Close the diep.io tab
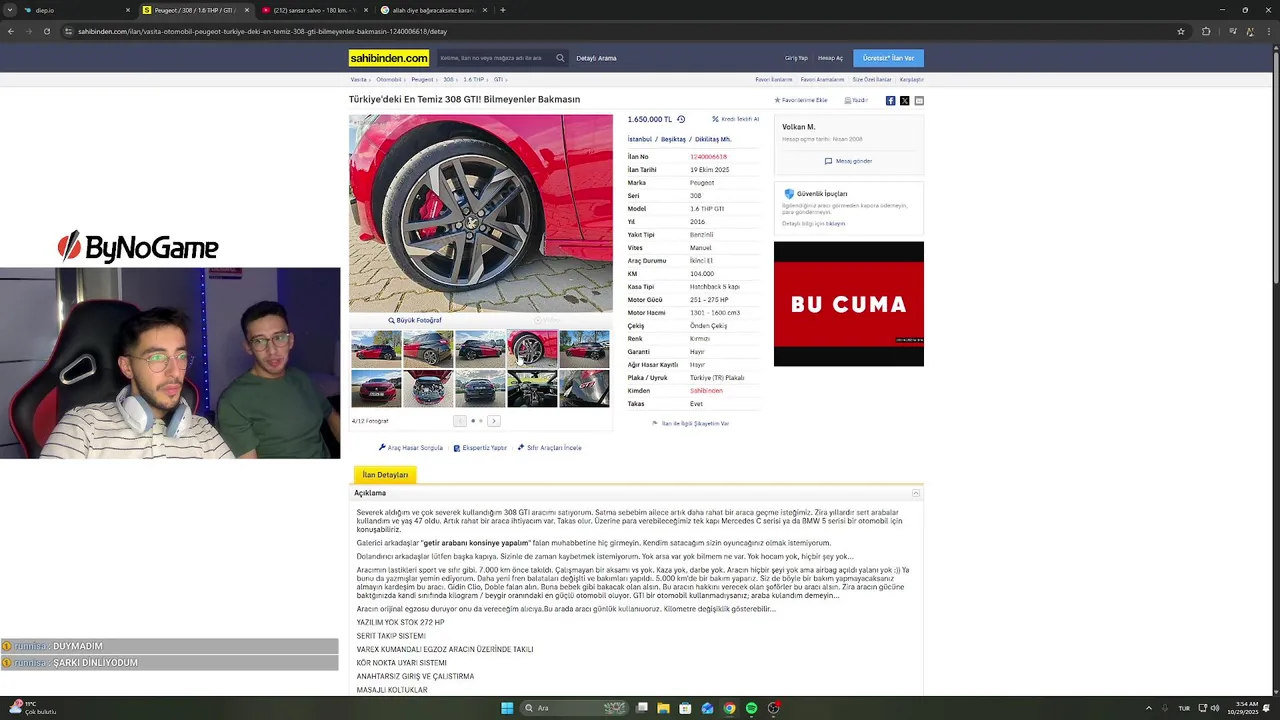This screenshot has height=720, width=1280. point(128,10)
